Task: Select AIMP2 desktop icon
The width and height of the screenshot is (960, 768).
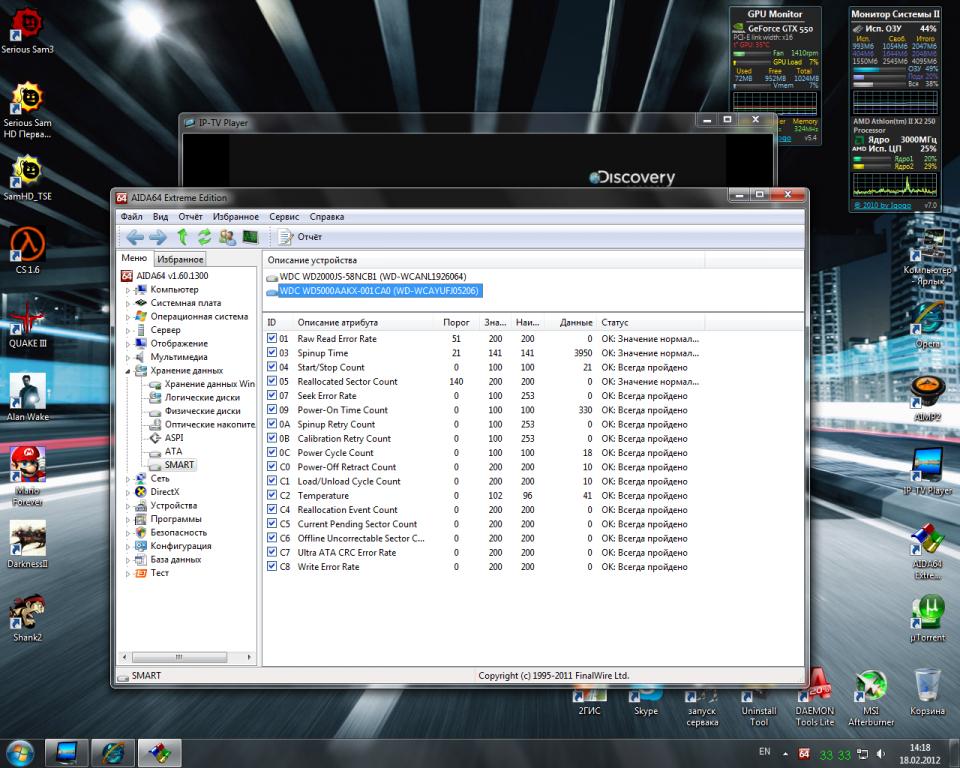Action: [928, 399]
